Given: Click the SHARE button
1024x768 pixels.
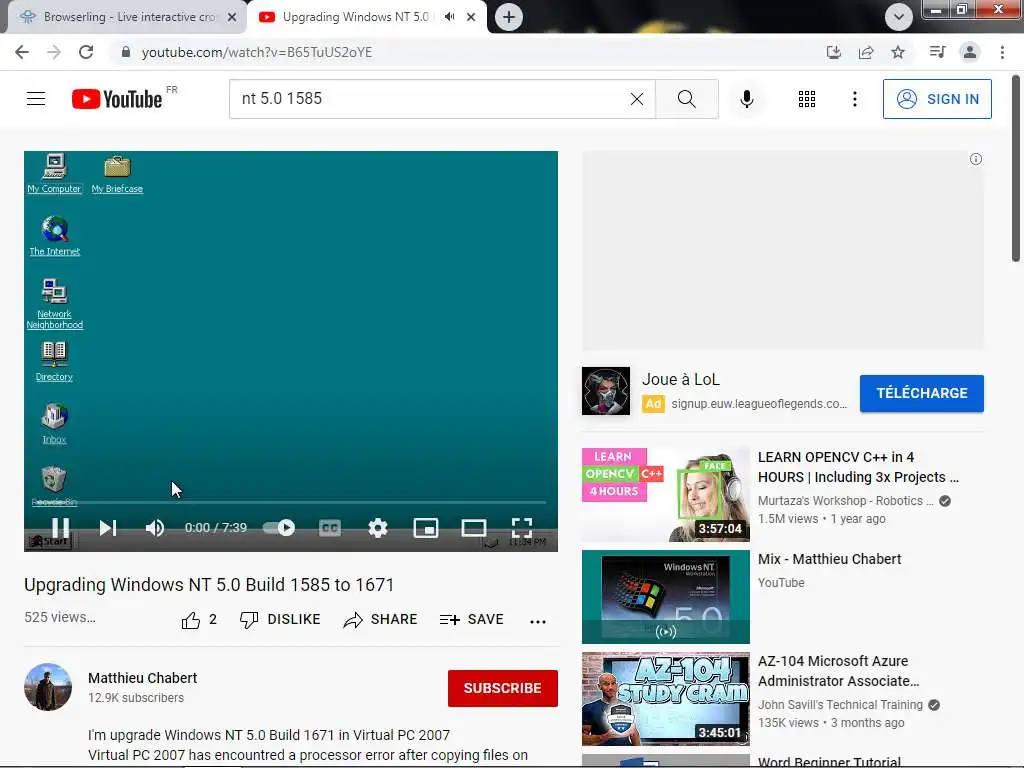Looking at the screenshot, I should (380, 620).
